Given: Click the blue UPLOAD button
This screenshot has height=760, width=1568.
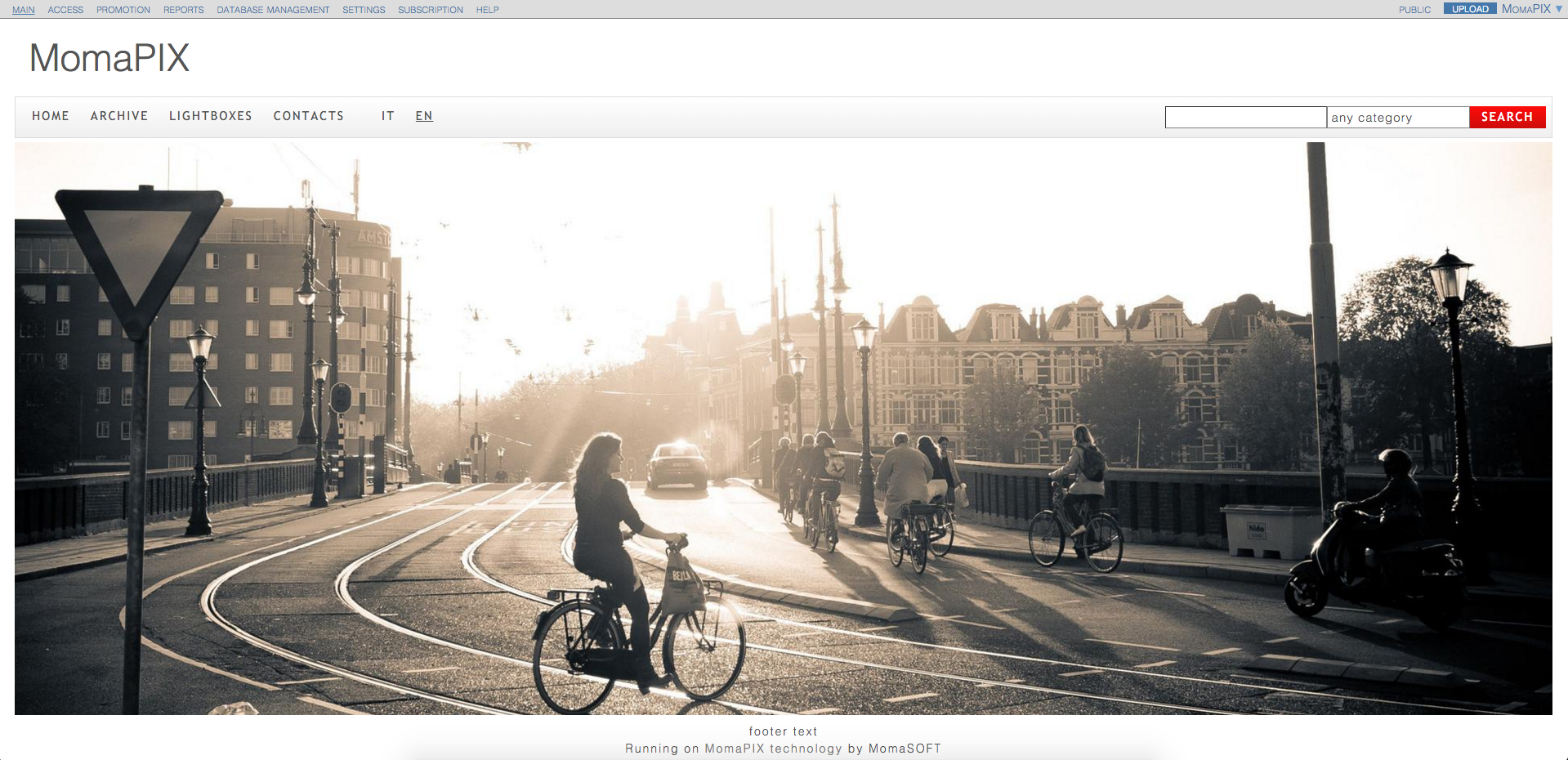Looking at the screenshot, I should (x=1470, y=9).
